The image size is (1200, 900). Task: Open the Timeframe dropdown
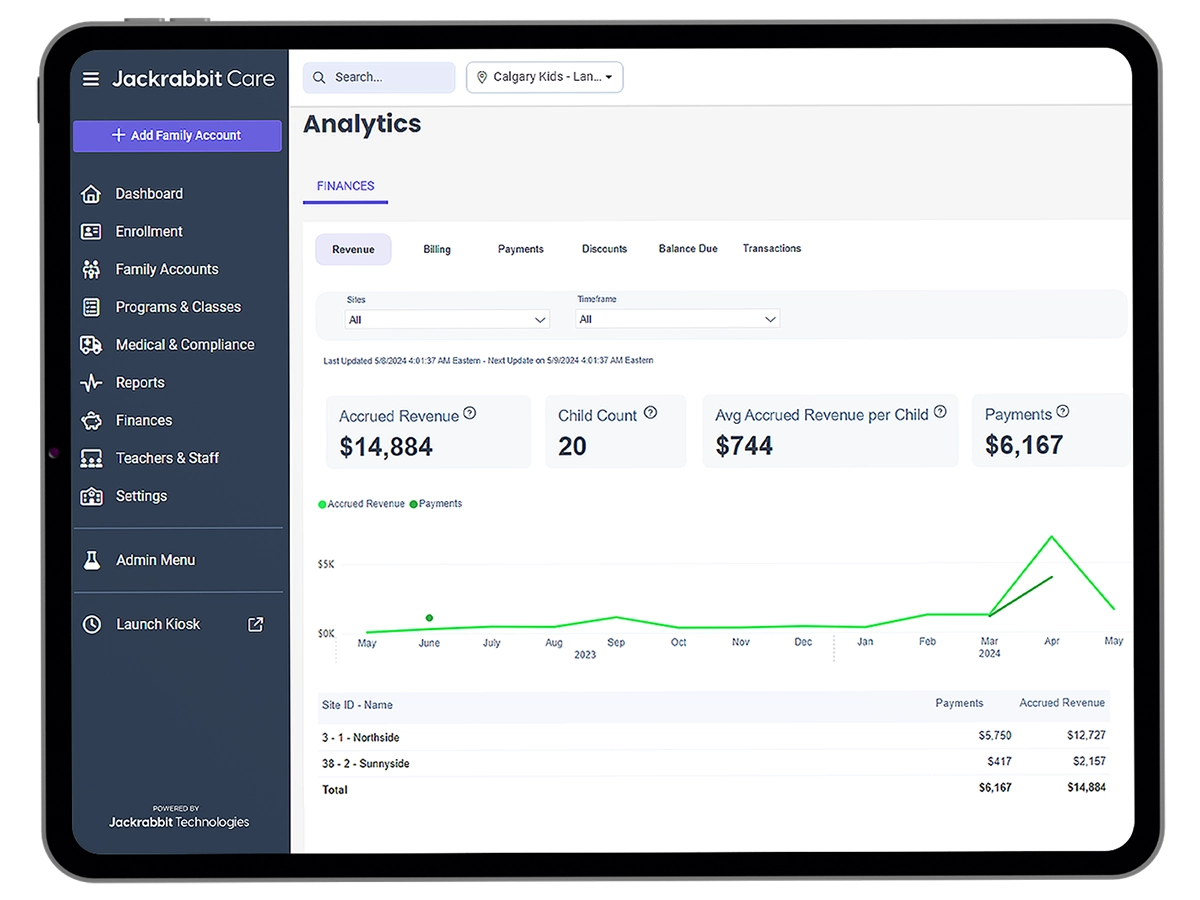coord(678,319)
